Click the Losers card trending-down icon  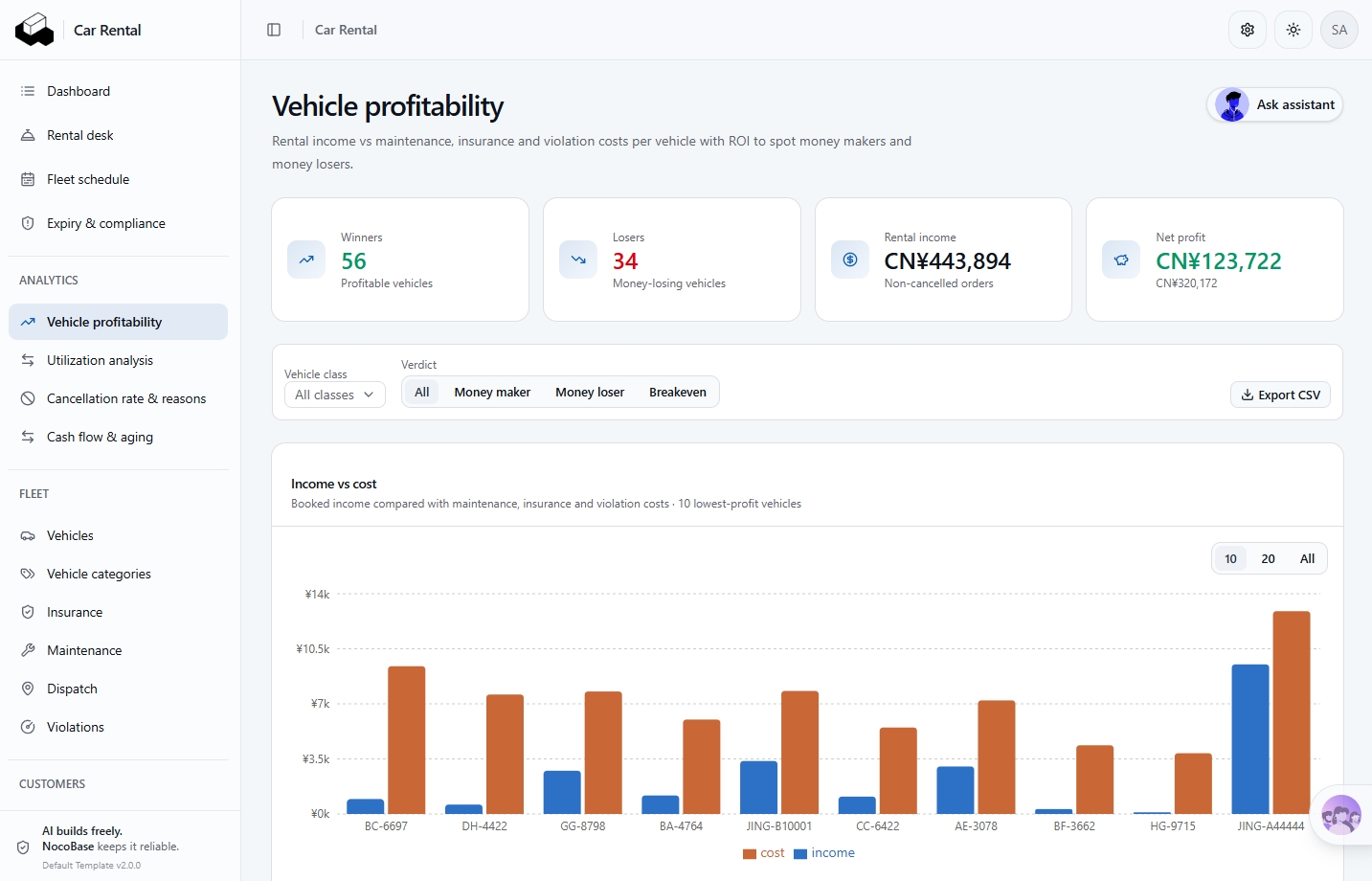pos(578,260)
